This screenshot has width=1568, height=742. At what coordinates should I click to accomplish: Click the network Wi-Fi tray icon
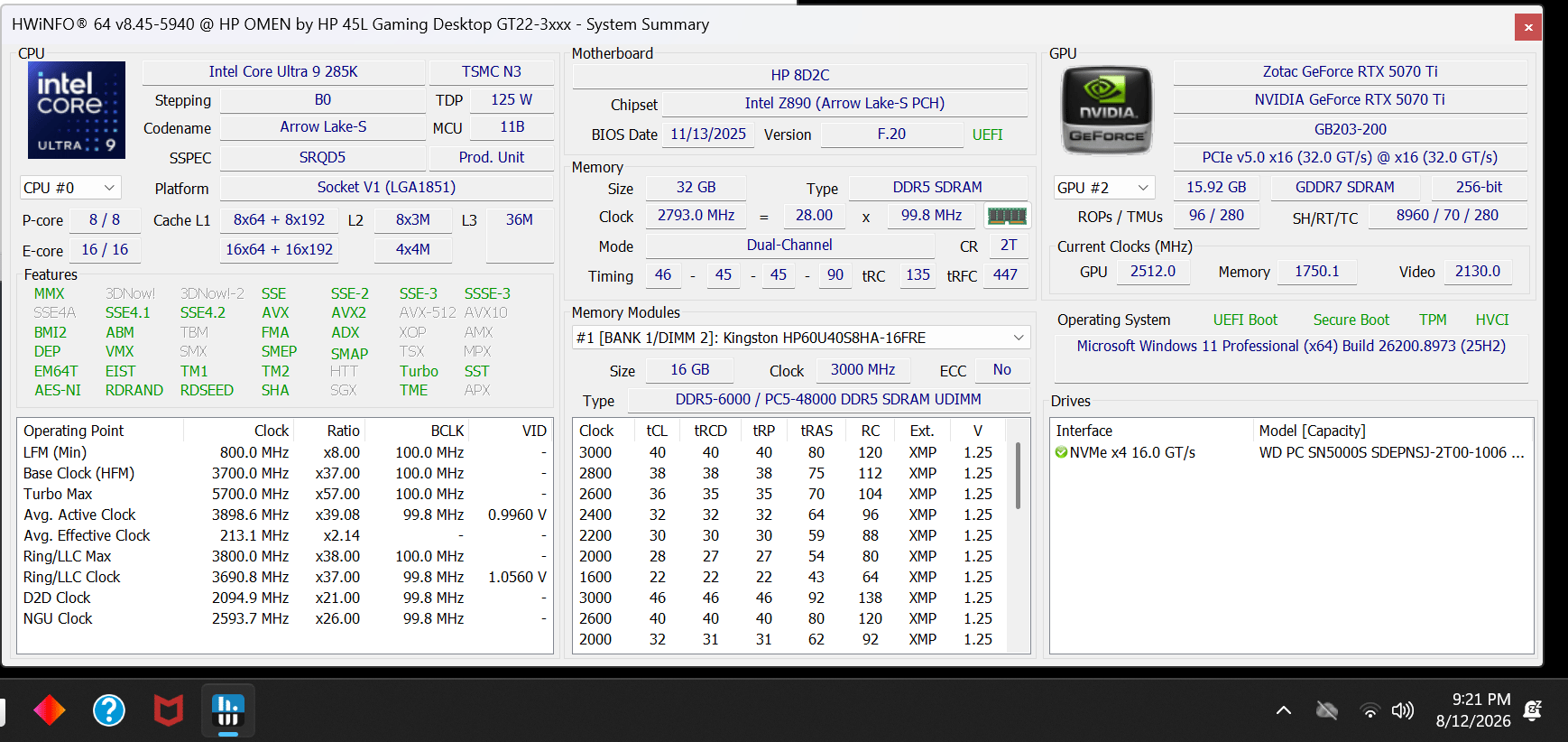coord(1370,710)
